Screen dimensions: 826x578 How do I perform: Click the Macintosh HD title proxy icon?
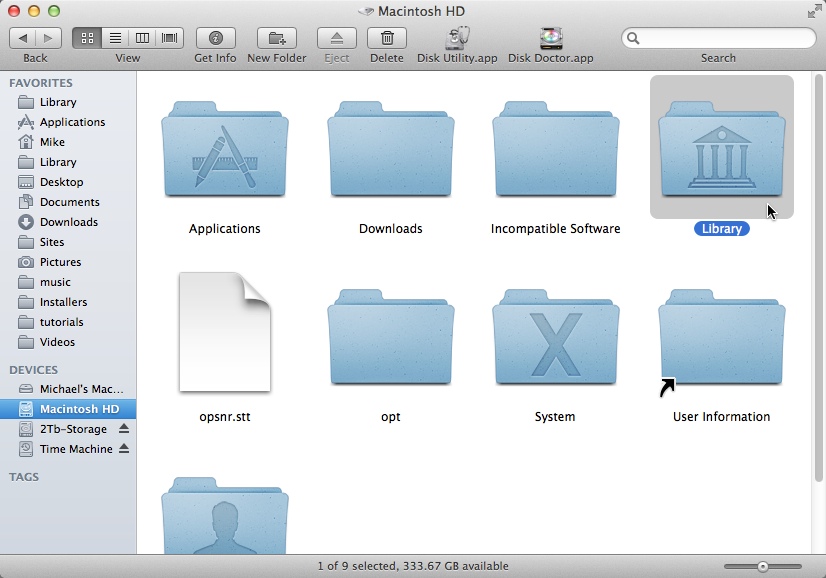coord(366,11)
